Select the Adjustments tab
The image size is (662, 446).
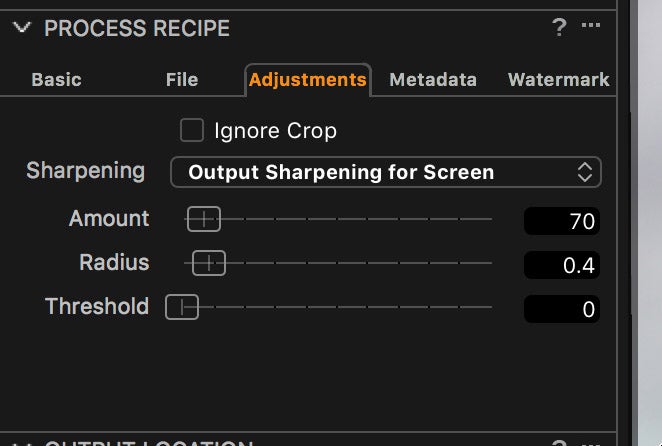308,80
